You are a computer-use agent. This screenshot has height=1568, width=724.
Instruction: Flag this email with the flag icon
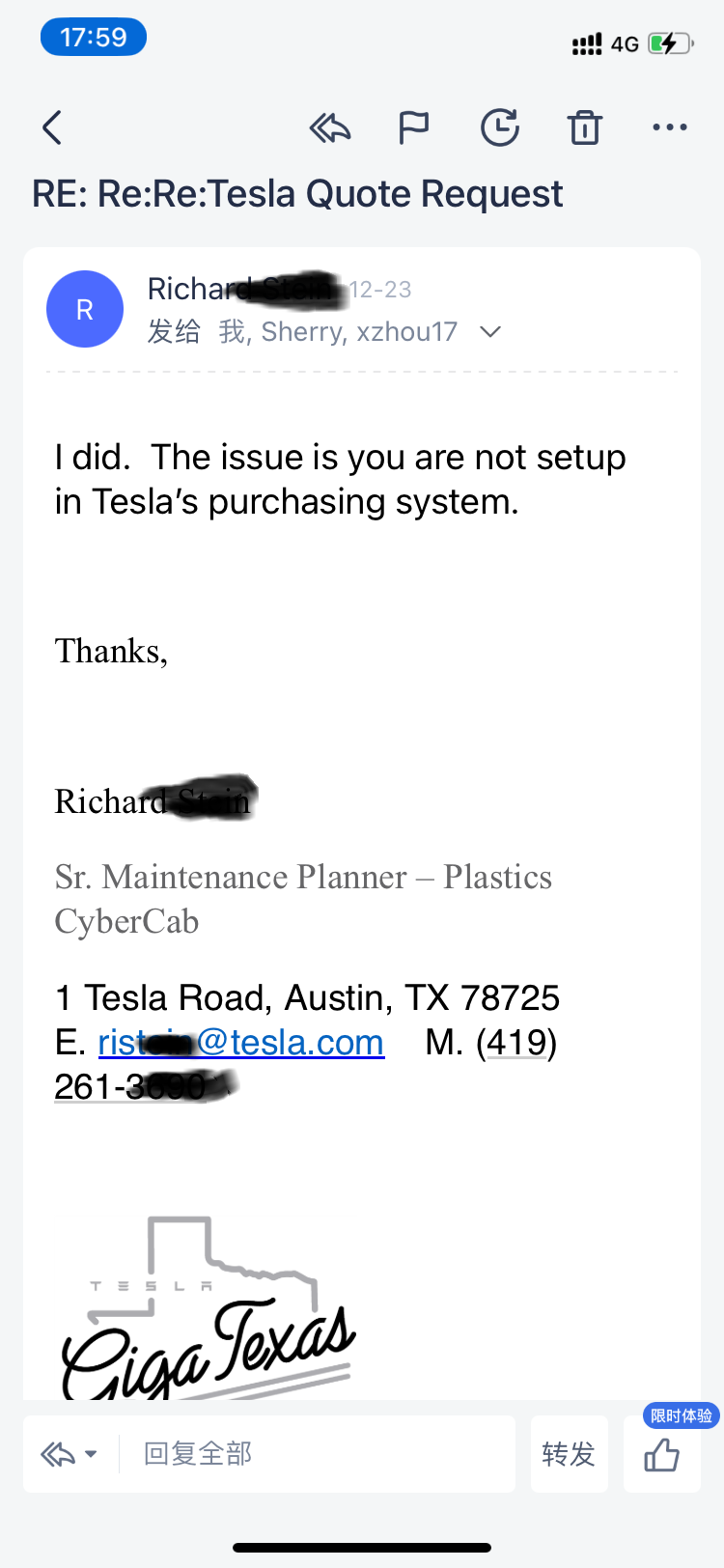point(413,127)
